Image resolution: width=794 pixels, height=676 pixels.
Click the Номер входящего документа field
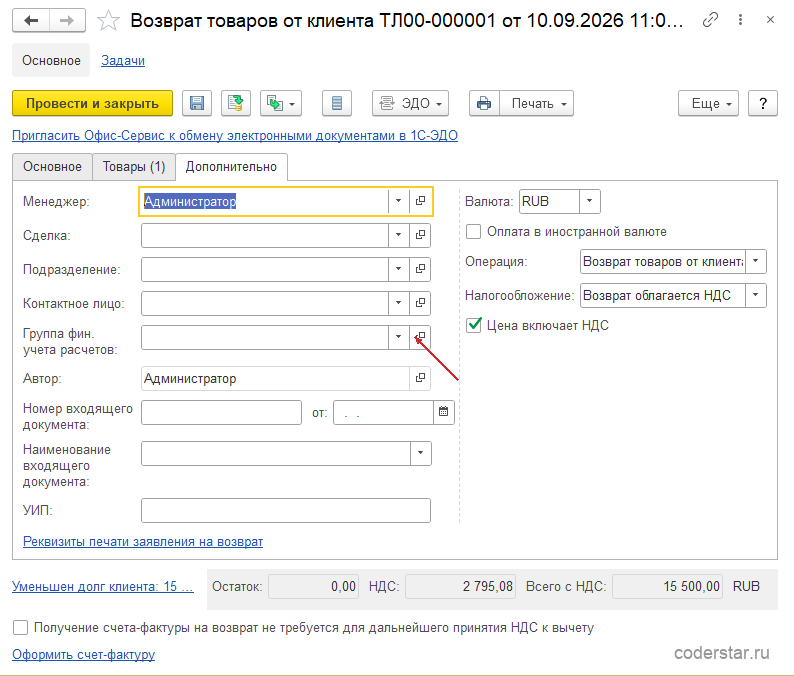pos(221,413)
